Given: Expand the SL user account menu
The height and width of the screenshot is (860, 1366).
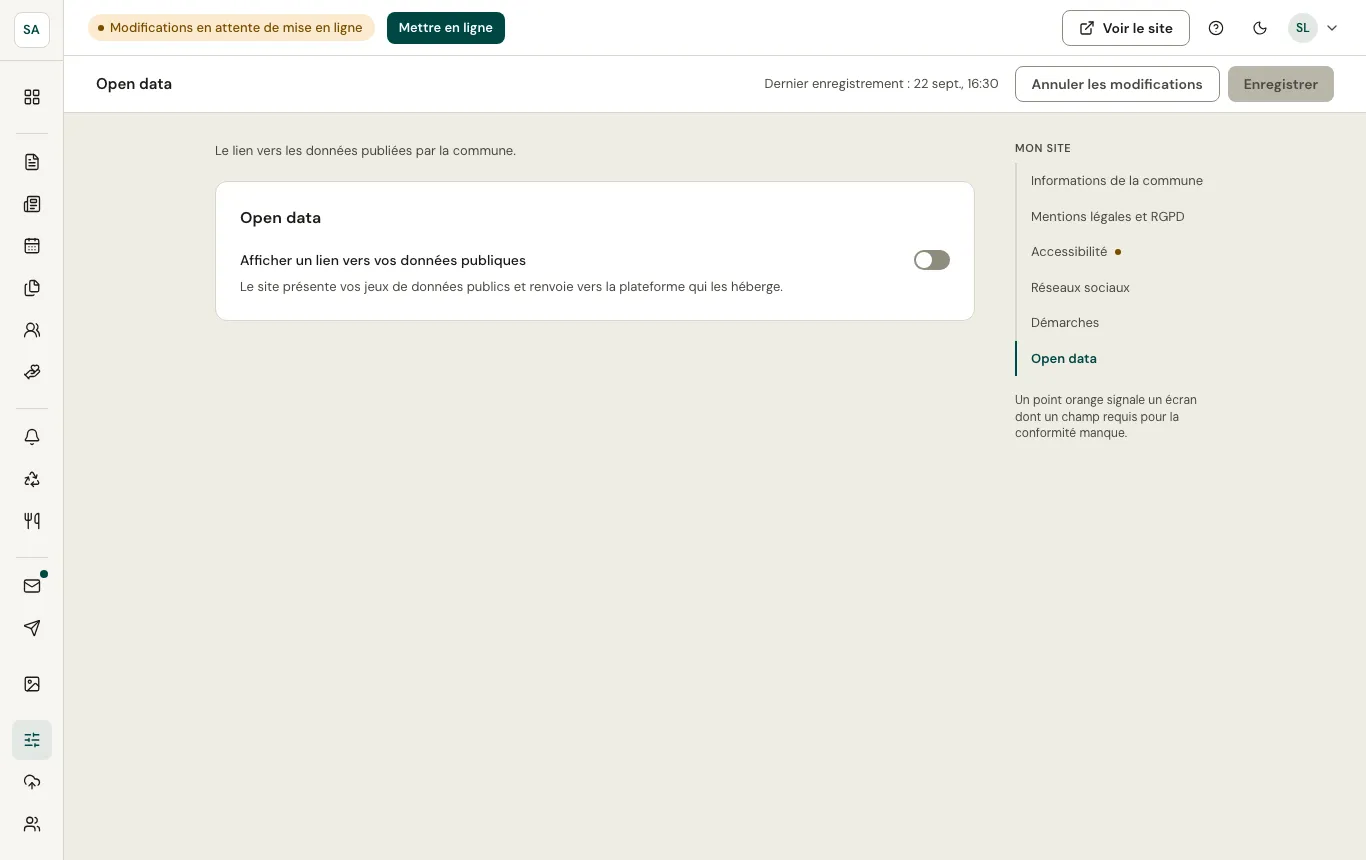Looking at the screenshot, I should [1313, 28].
